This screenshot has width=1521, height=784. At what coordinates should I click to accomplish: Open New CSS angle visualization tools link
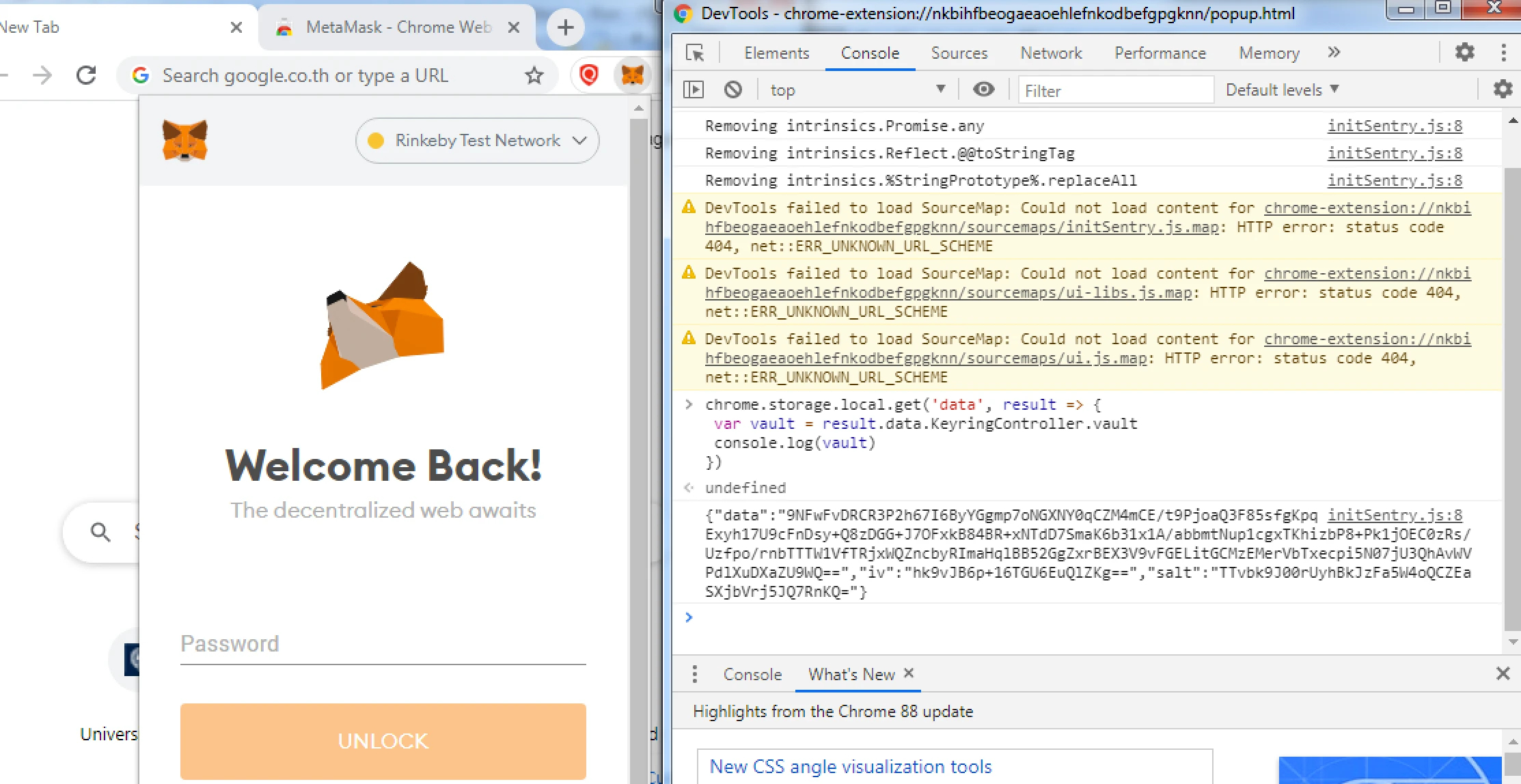click(x=851, y=766)
